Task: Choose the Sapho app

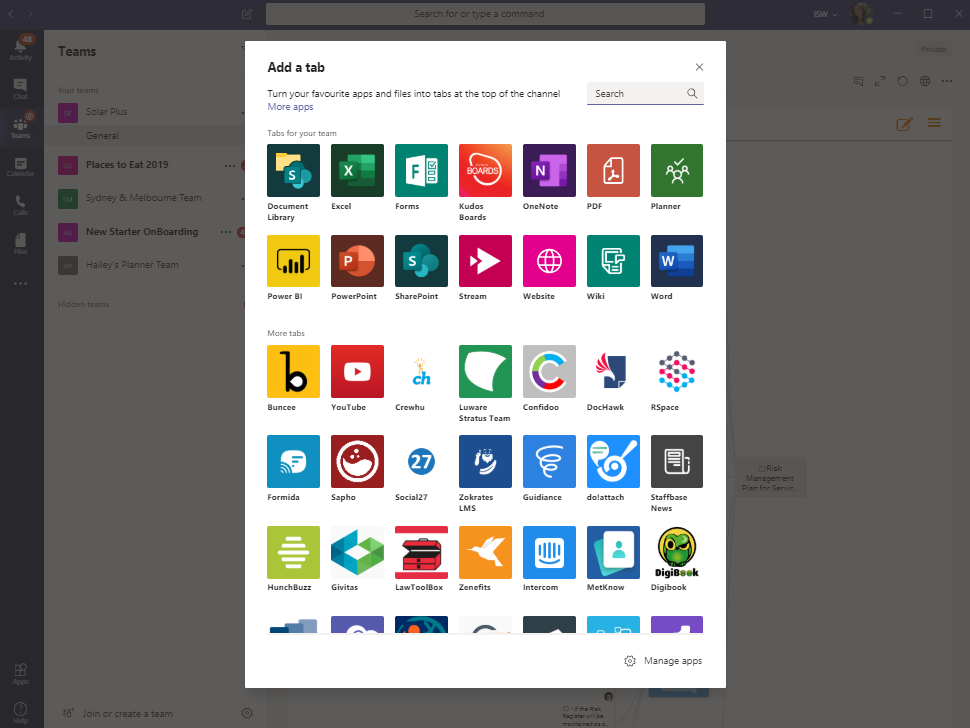Action: coord(357,461)
